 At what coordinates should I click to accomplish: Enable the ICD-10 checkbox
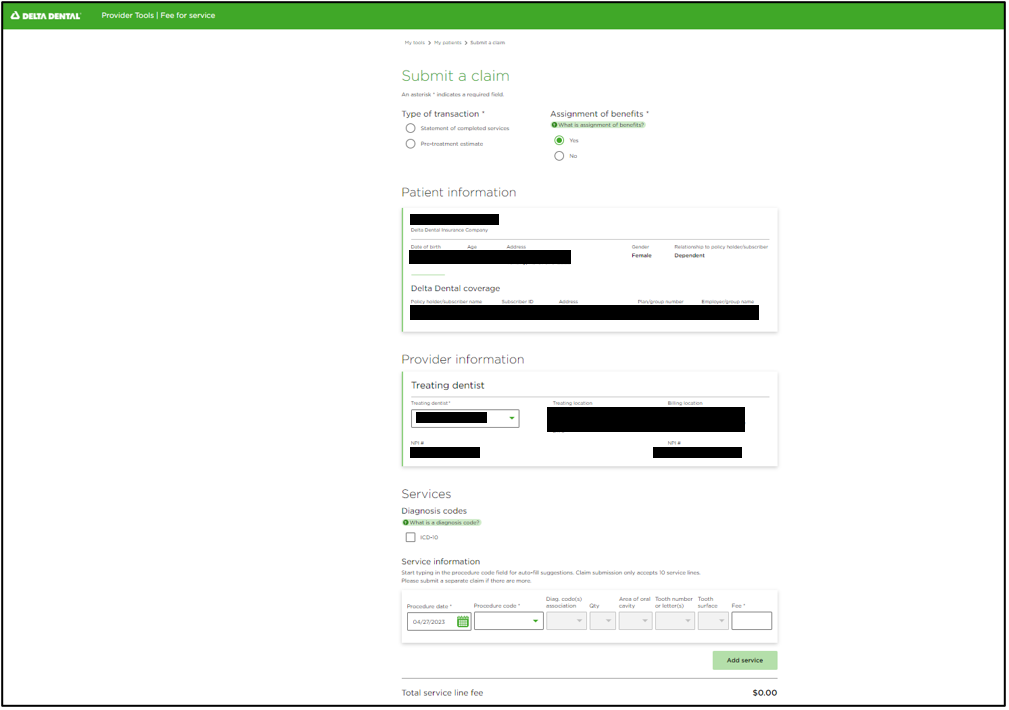point(411,537)
